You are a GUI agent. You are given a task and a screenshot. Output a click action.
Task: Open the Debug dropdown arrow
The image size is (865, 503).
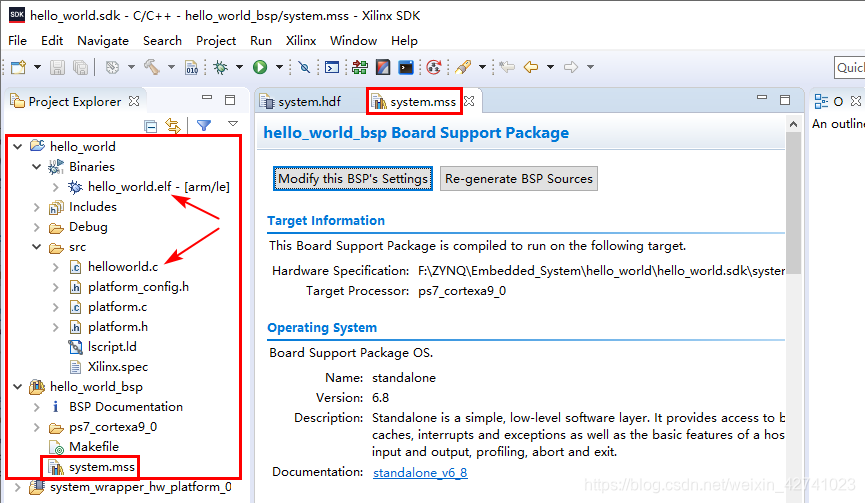tap(239, 67)
